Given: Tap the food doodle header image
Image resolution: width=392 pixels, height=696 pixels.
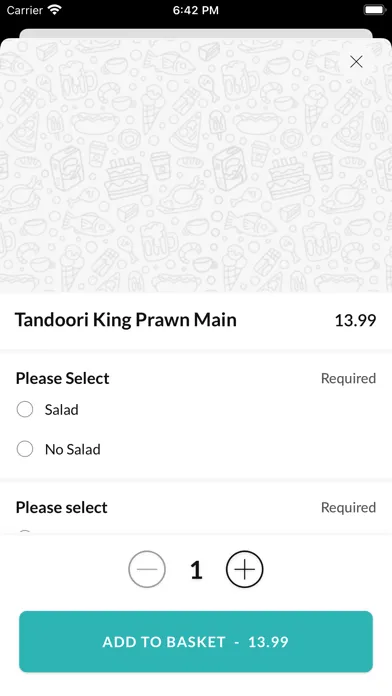Looking at the screenshot, I should coord(196,165).
